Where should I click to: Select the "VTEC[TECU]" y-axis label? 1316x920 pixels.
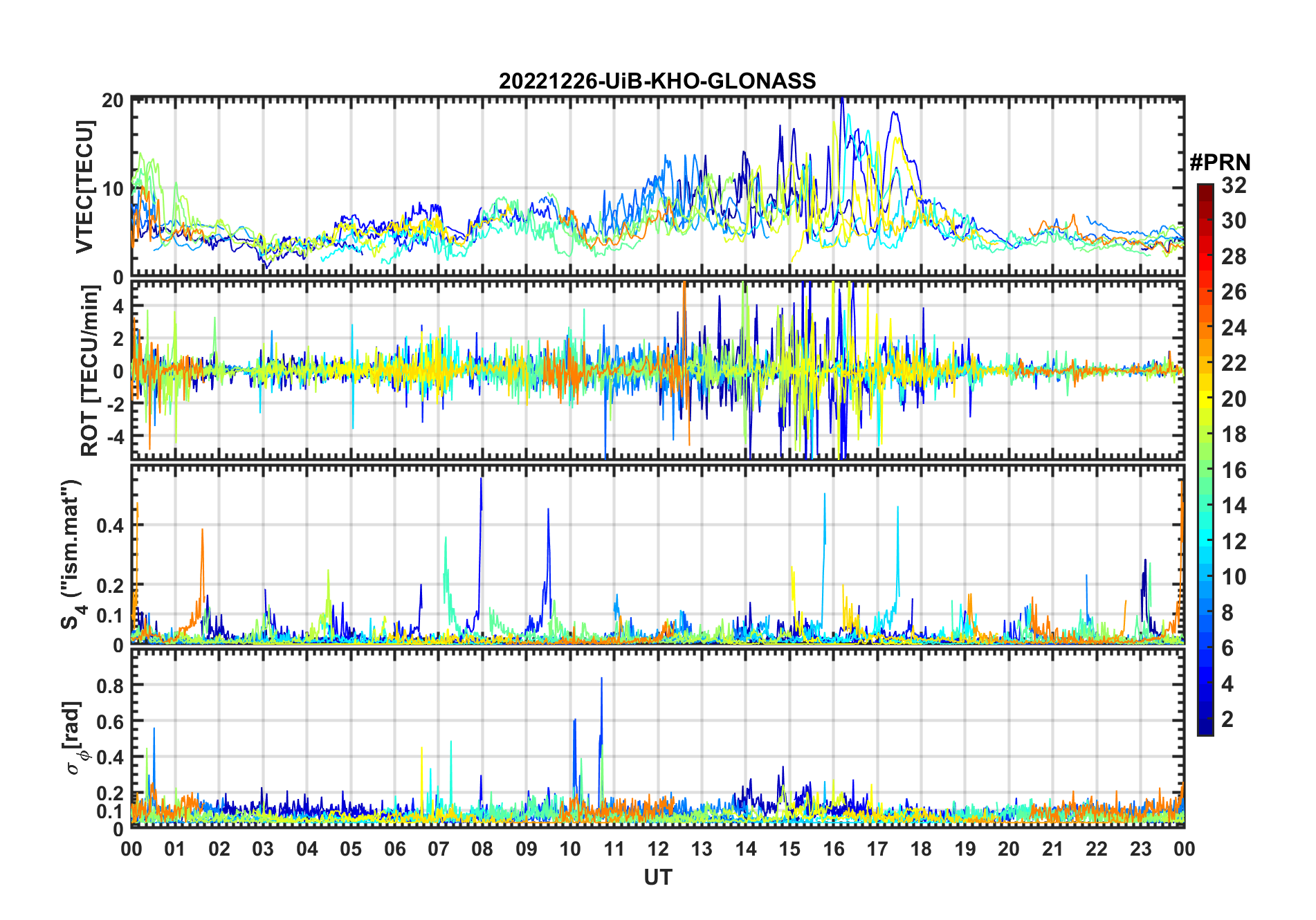tap(84, 187)
